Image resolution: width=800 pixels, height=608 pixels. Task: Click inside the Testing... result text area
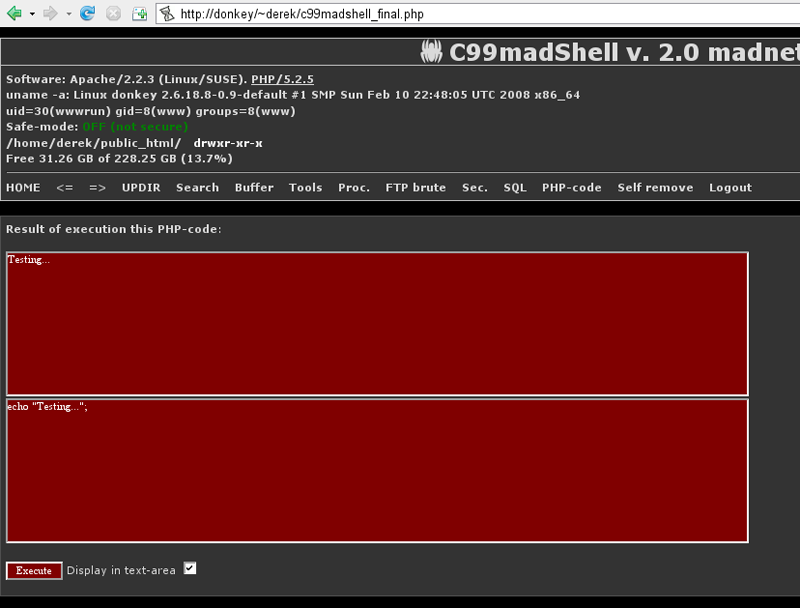[x=377, y=323]
